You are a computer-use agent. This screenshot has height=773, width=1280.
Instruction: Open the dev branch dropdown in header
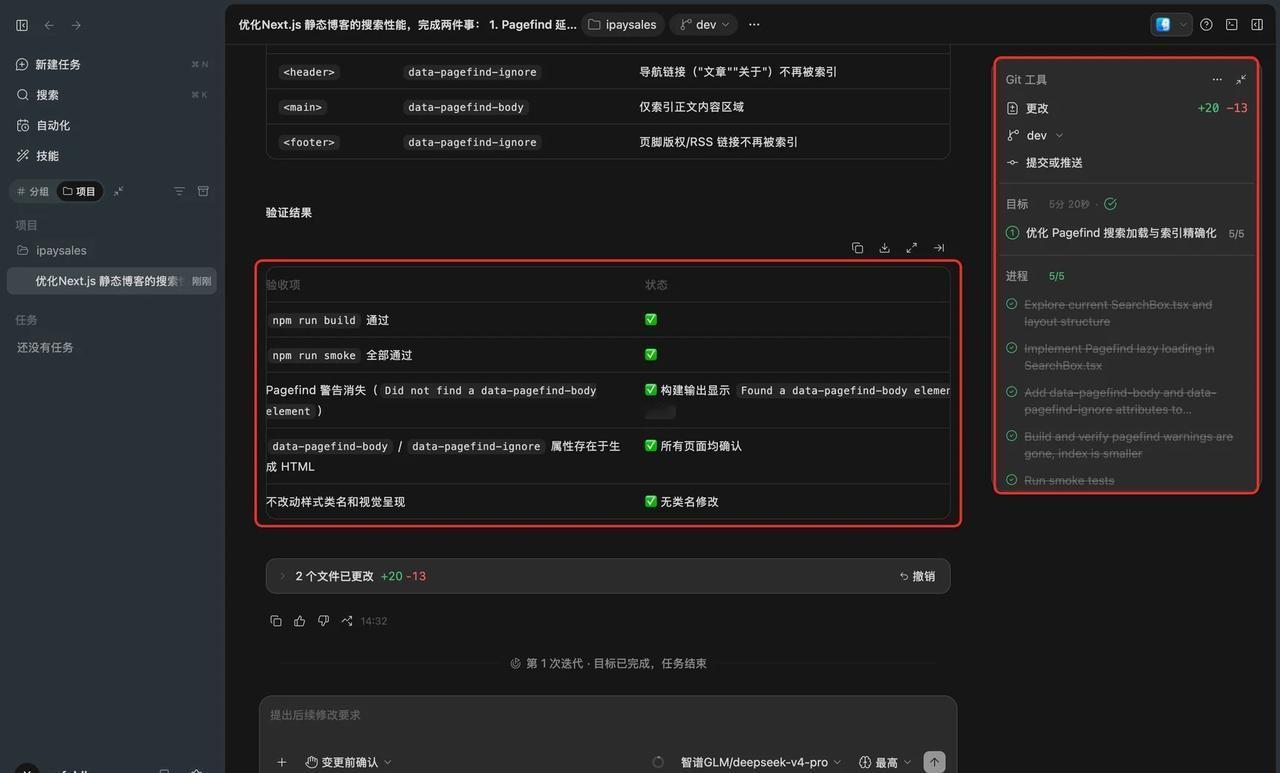pyautogui.click(x=704, y=25)
